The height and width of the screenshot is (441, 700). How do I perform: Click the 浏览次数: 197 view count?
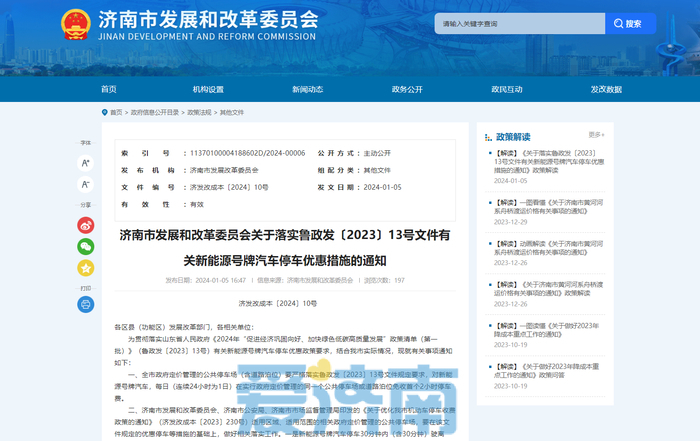tap(384, 280)
